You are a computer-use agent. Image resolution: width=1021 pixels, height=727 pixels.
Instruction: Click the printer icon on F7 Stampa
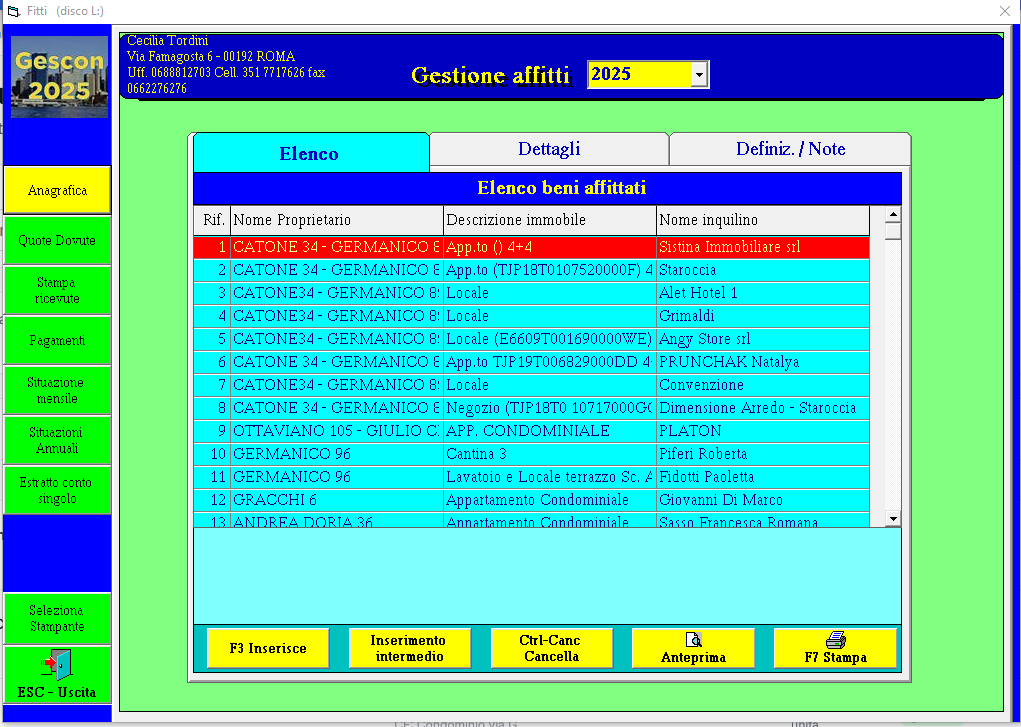(835, 640)
